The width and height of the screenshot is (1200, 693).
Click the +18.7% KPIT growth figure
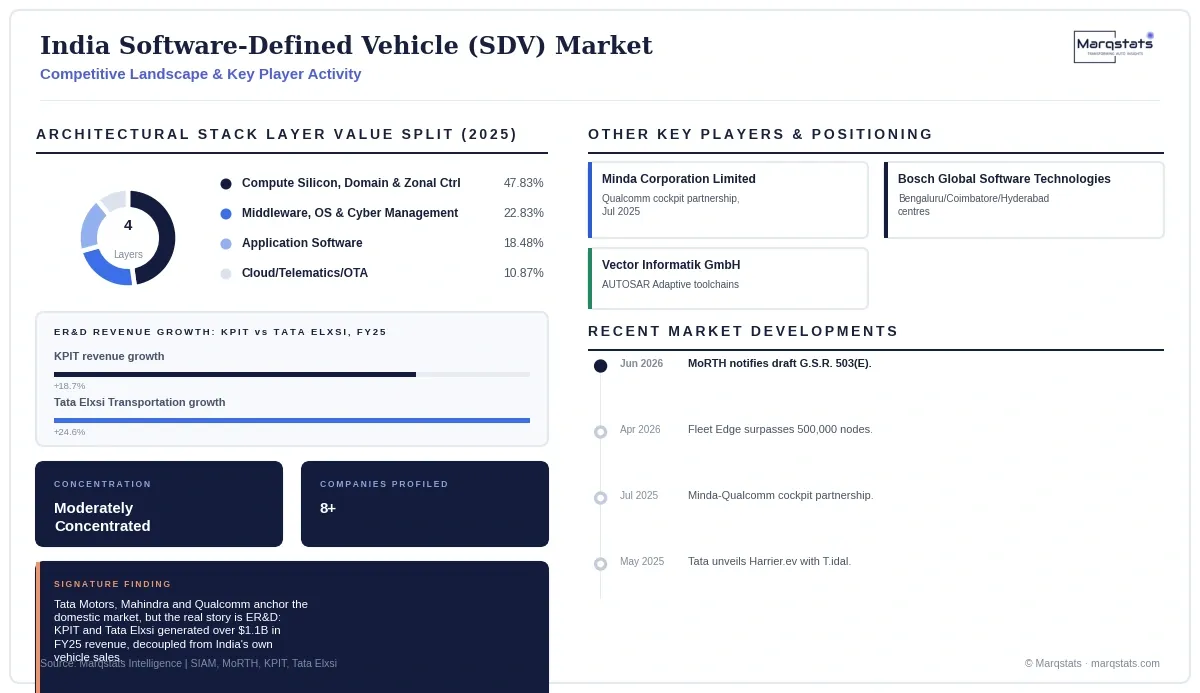70,386
